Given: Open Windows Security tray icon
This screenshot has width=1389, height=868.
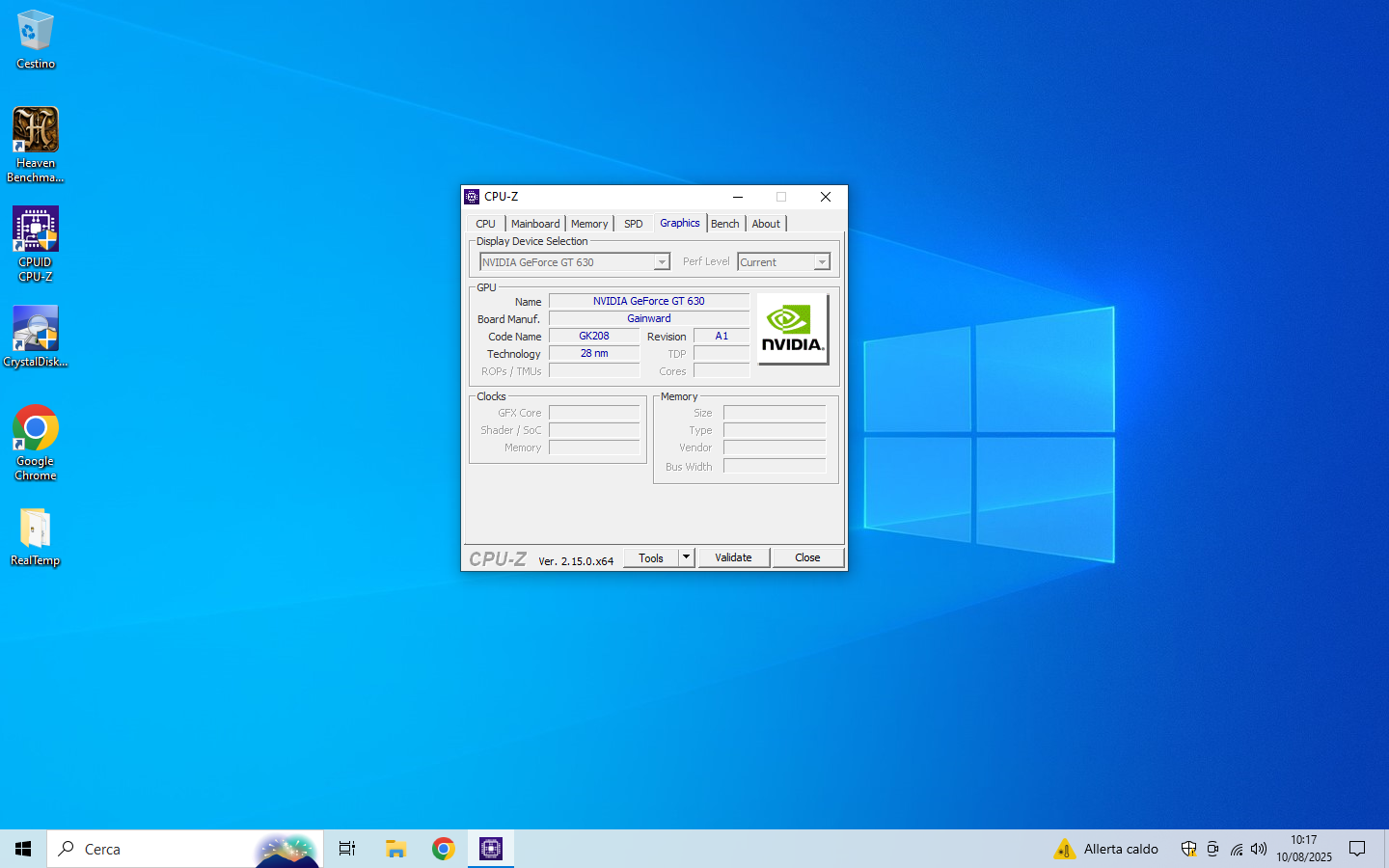Looking at the screenshot, I should point(1188,849).
